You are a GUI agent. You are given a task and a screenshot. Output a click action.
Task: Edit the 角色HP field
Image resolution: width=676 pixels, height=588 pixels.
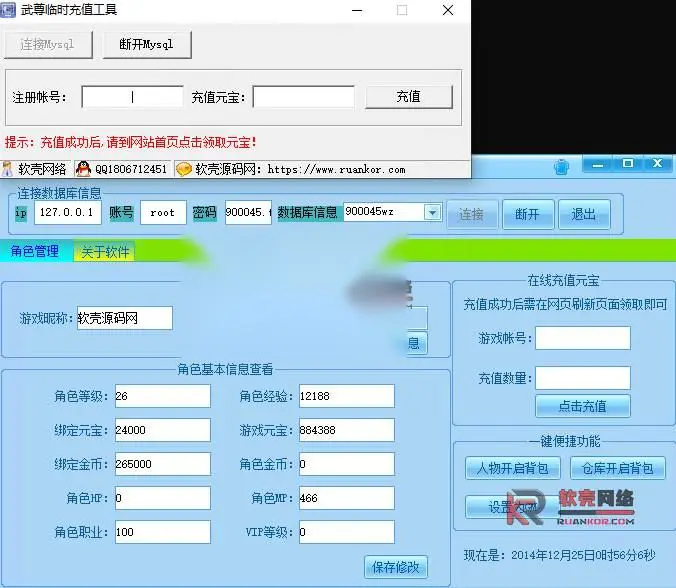point(163,498)
